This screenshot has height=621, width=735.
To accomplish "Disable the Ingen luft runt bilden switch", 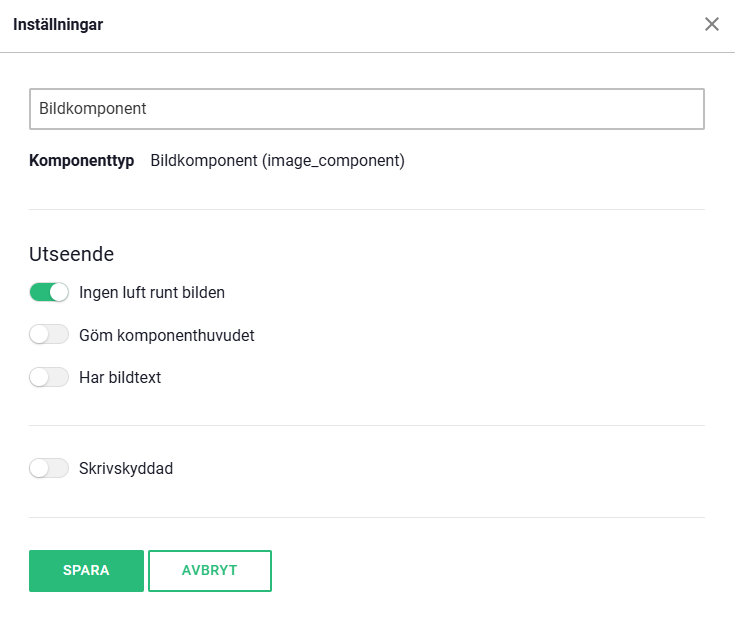I will 49,293.
